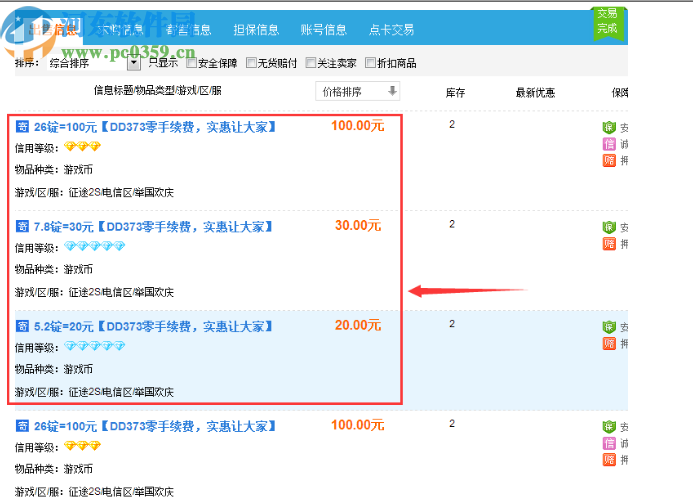693x504 pixels.
Task: Click the price 30.00元
Action: pos(358,225)
